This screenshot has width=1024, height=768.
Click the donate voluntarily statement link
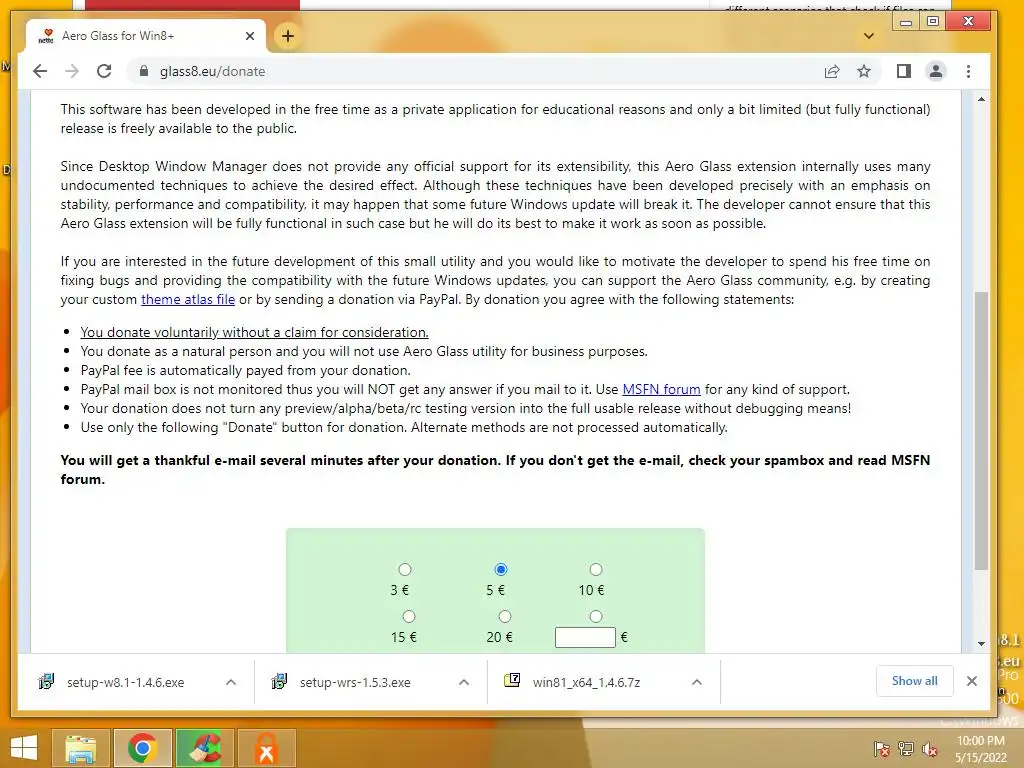255,332
